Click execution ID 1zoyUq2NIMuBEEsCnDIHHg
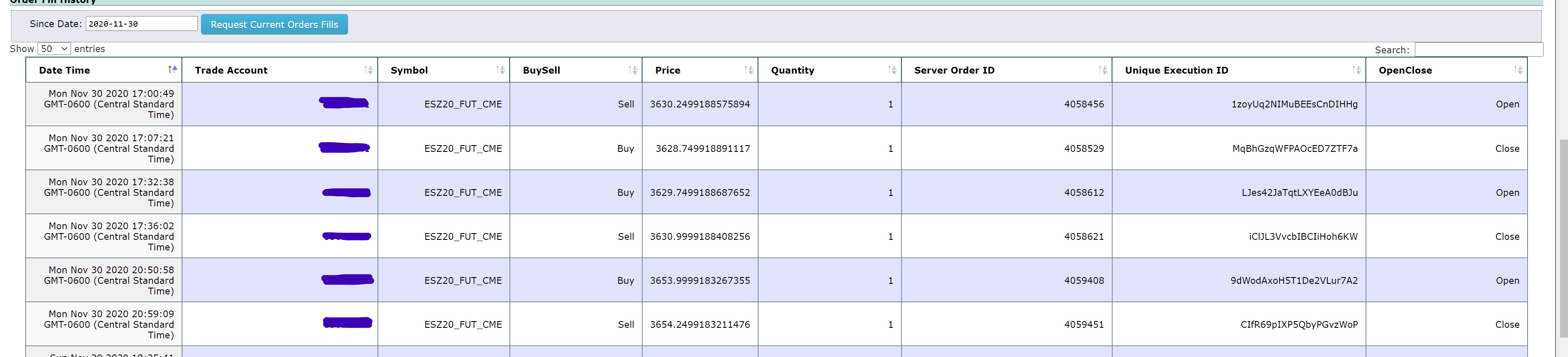Image resolution: width=1568 pixels, height=357 pixels. 1295,104
